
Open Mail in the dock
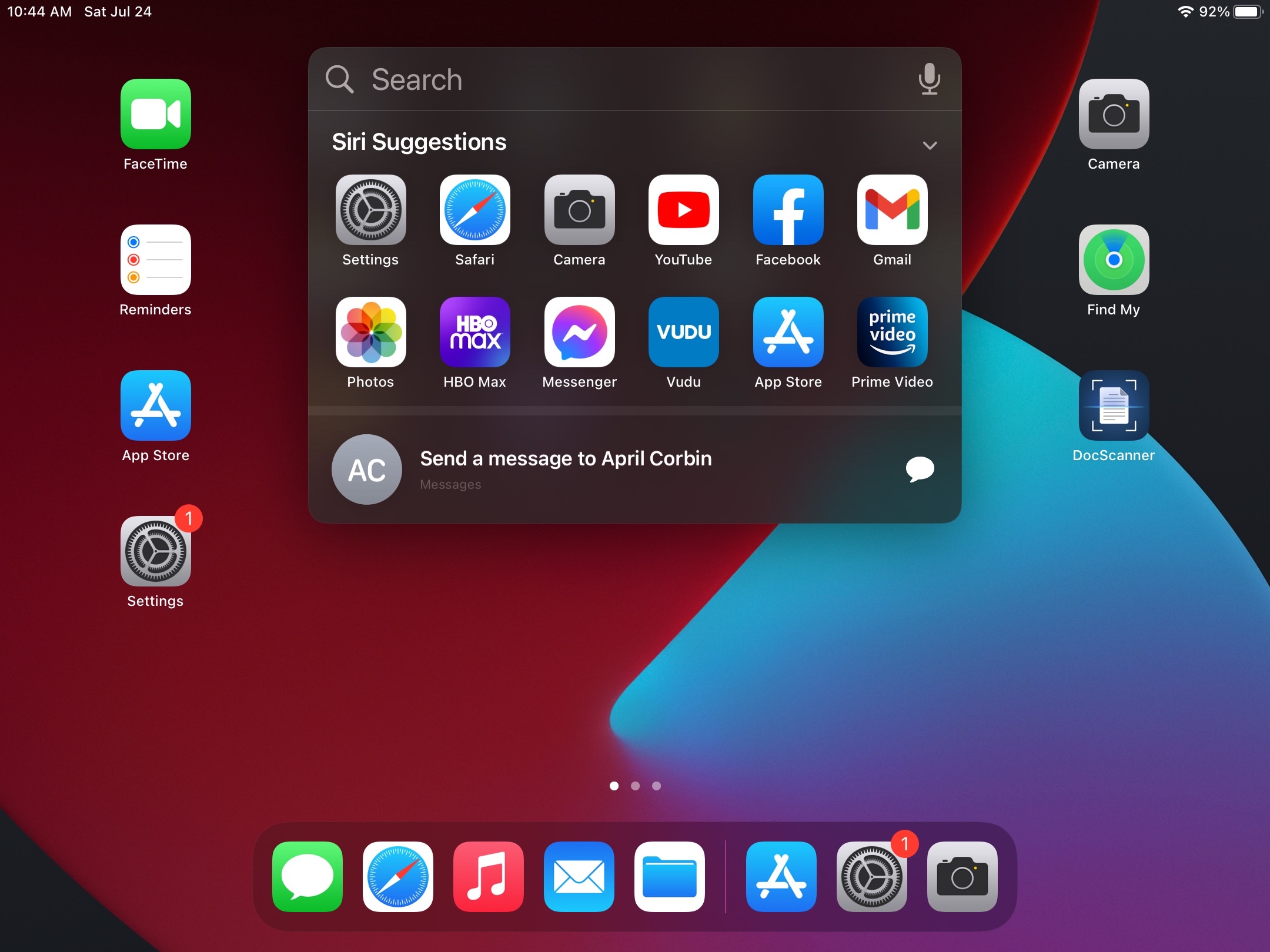pos(579,877)
